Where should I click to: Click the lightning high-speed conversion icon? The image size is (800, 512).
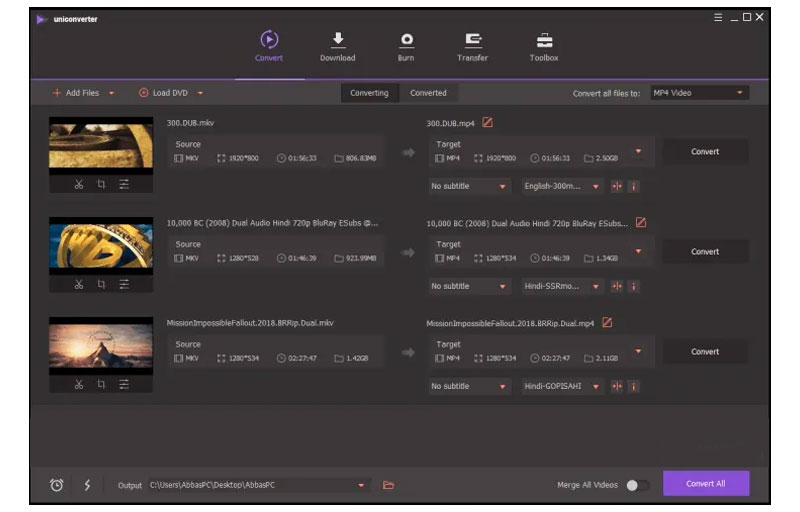click(87, 485)
